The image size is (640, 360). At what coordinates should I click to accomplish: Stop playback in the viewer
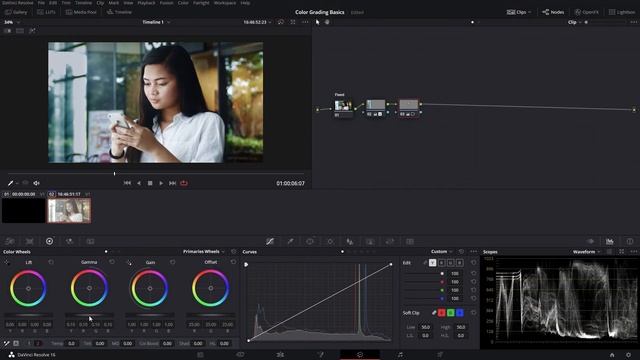coord(150,183)
